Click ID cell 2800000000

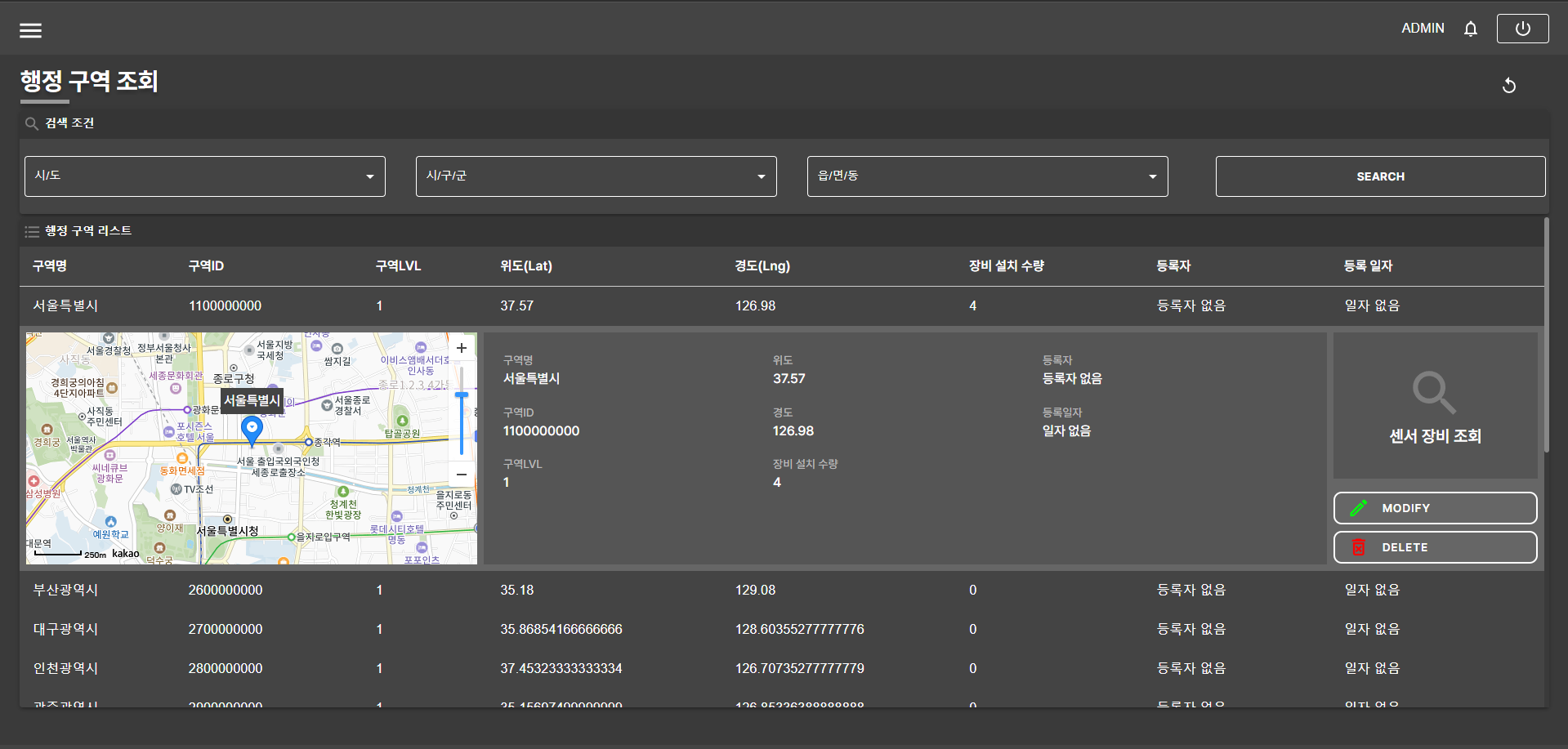[226, 669]
